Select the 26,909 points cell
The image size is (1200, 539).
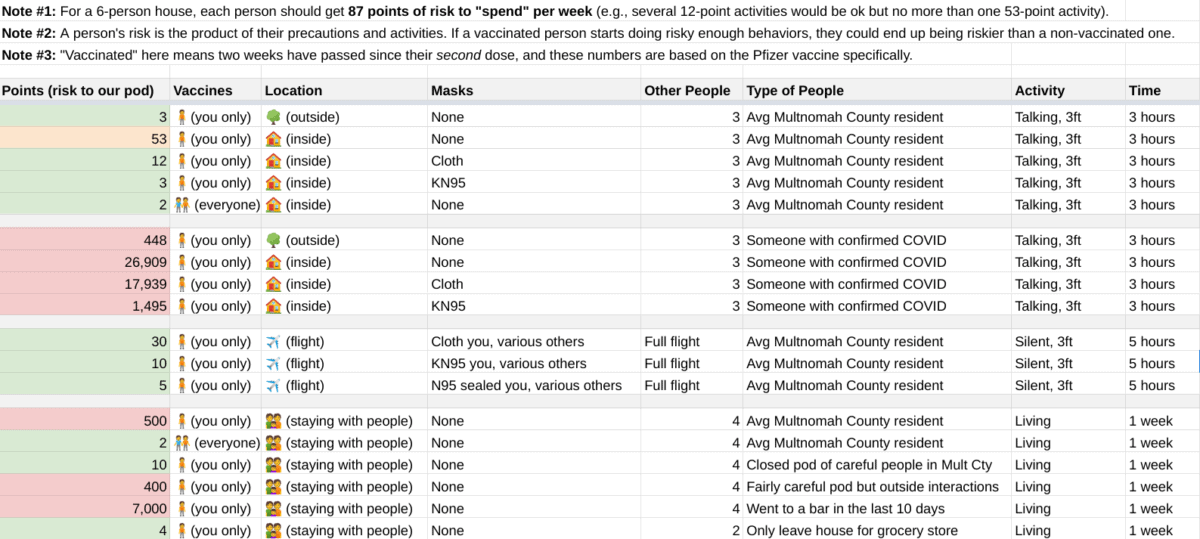click(85, 262)
